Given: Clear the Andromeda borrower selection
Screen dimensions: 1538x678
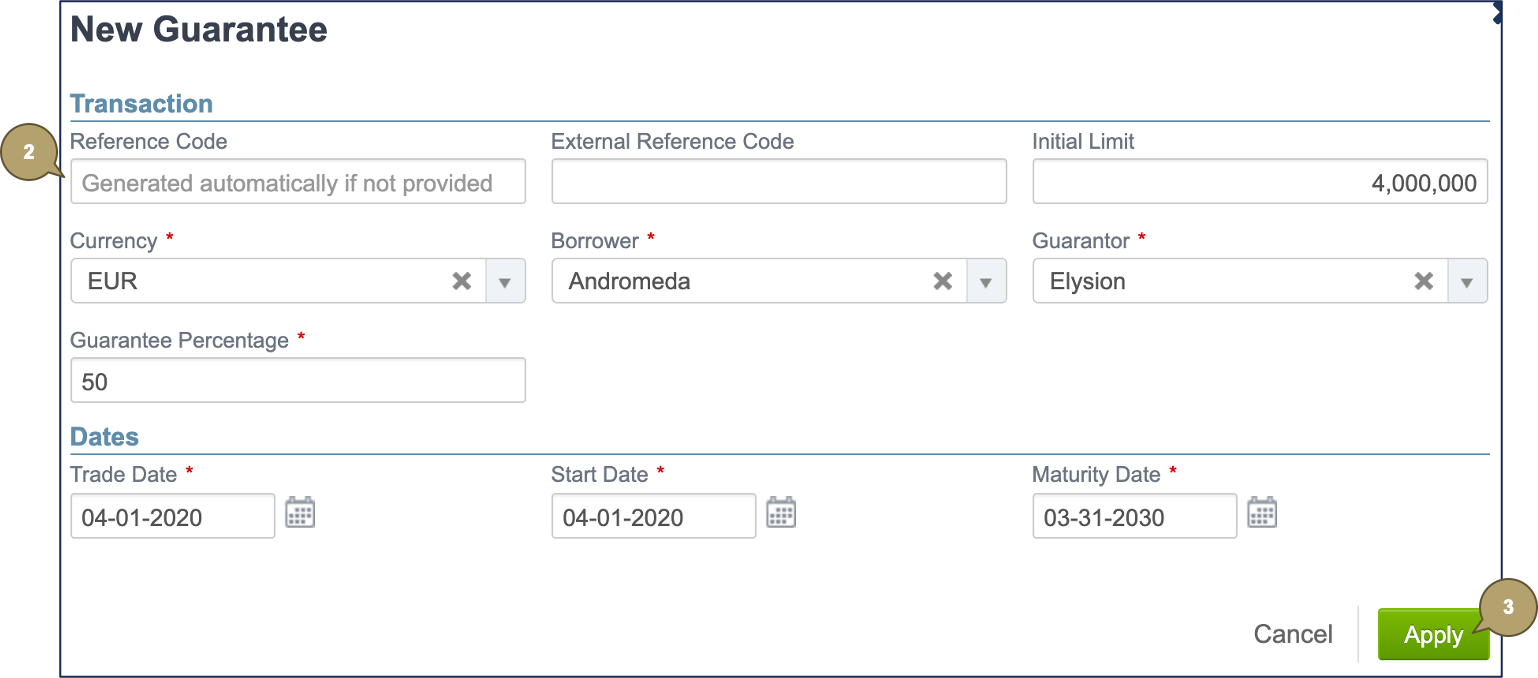Looking at the screenshot, I should [942, 281].
